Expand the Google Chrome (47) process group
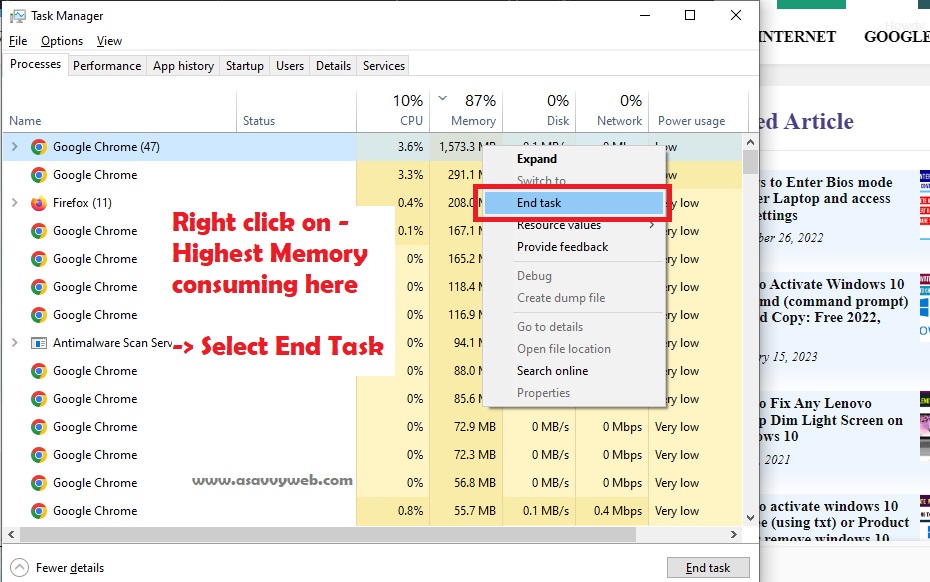The height and width of the screenshot is (582, 930). 14,147
